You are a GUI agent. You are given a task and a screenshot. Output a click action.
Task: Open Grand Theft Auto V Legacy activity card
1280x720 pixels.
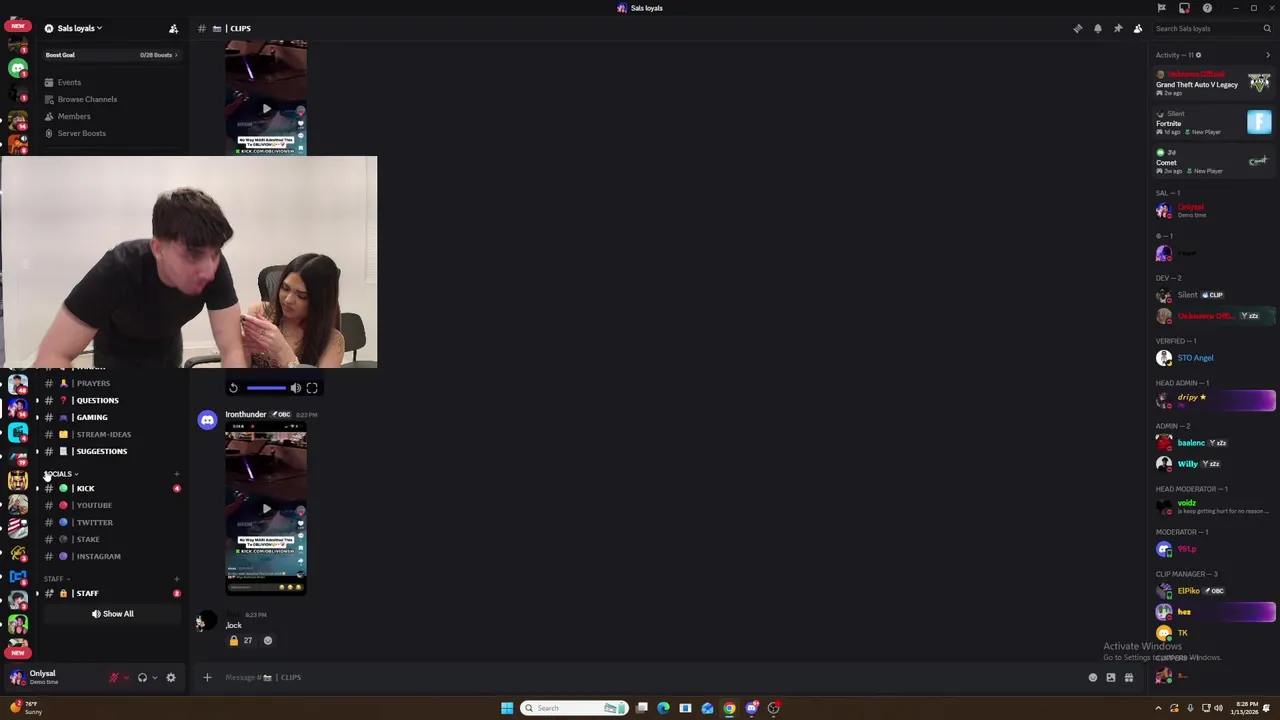click(1213, 84)
